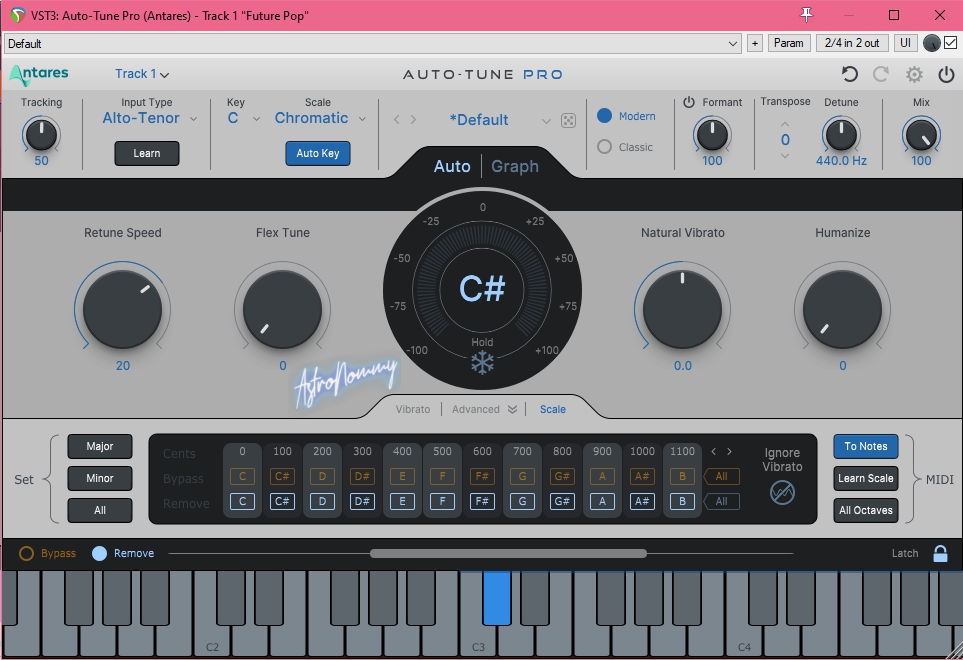The height and width of the screenshot is (660, 963).
Task: Toggle the Formant power button
Action: click(689, 102)
